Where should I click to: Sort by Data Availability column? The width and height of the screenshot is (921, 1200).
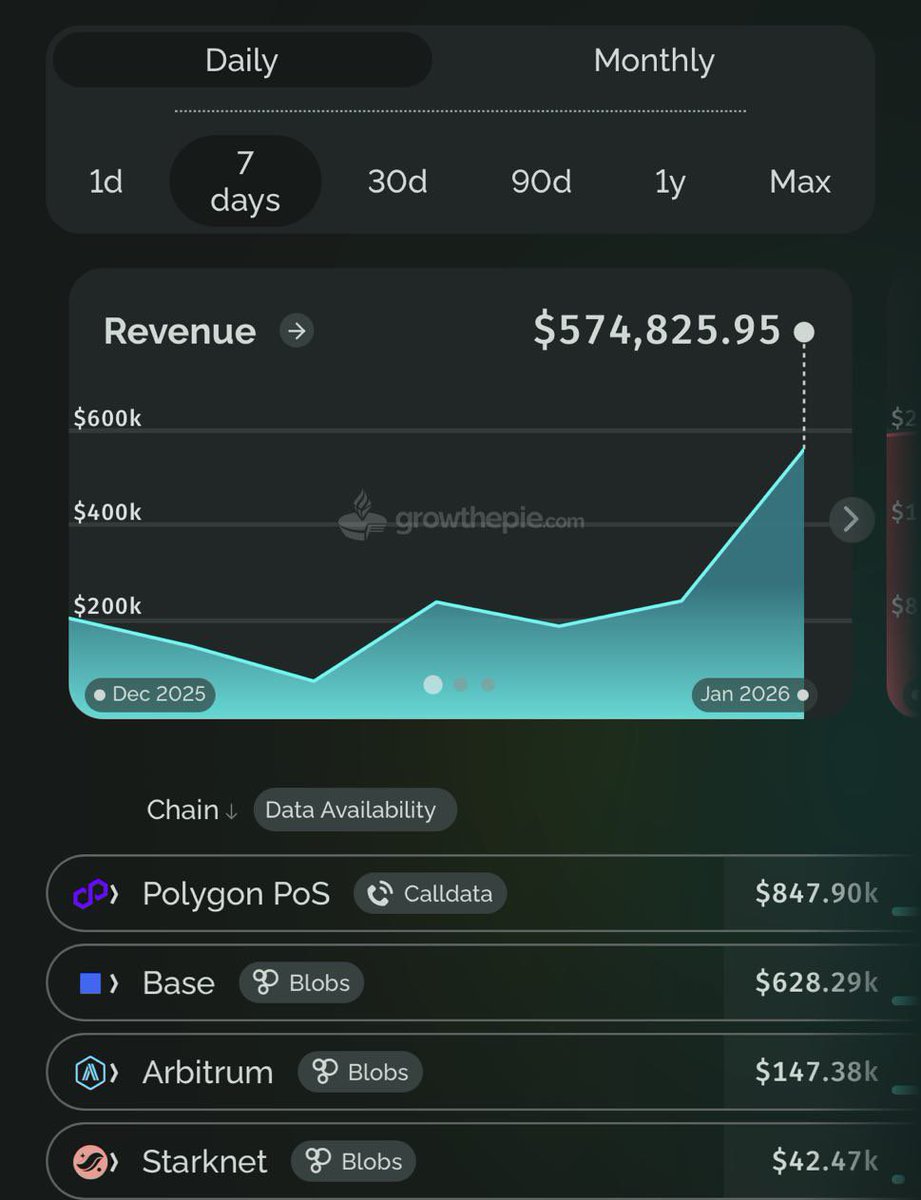point(355,810)
